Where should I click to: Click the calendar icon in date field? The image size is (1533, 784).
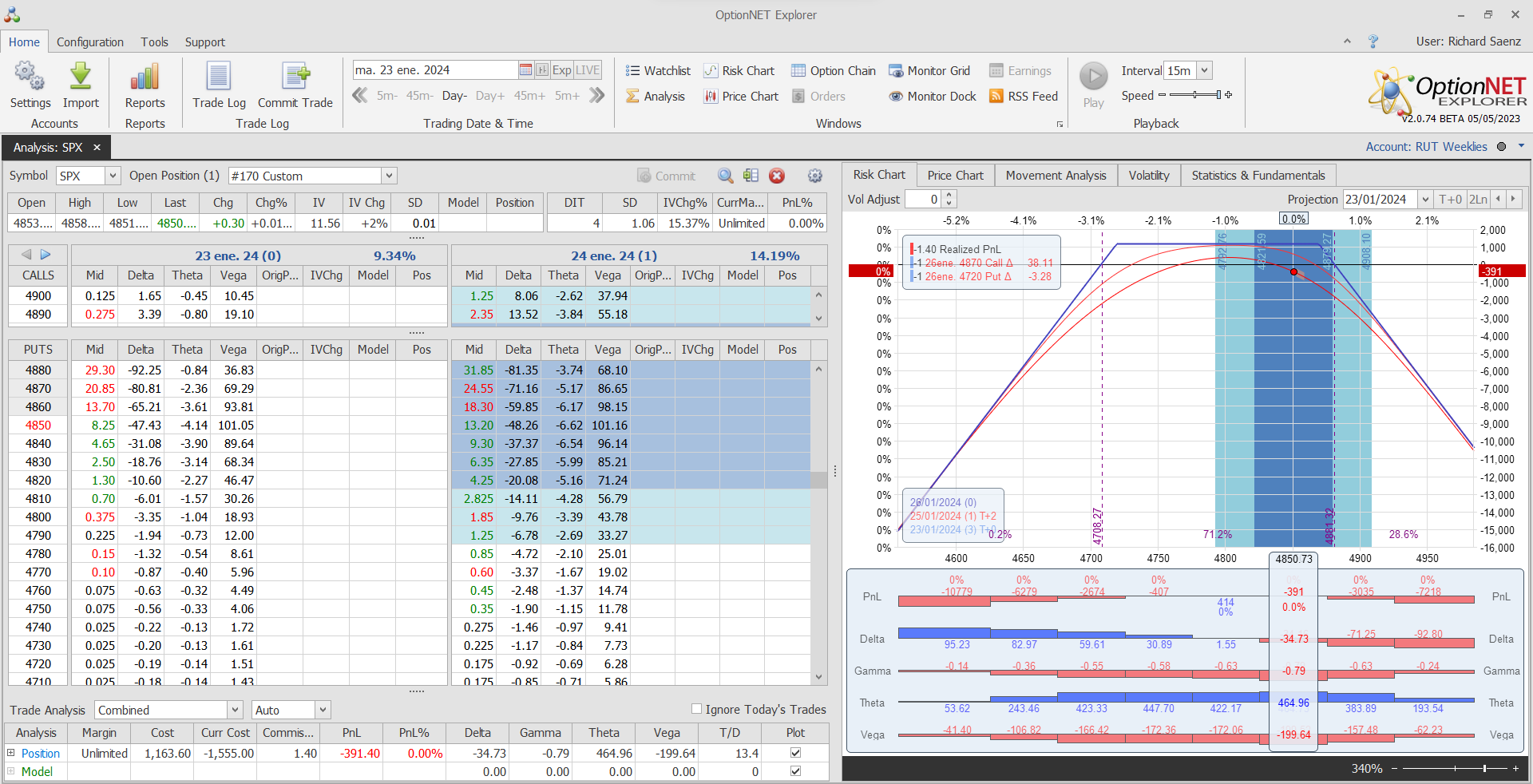tap(525, 70)
